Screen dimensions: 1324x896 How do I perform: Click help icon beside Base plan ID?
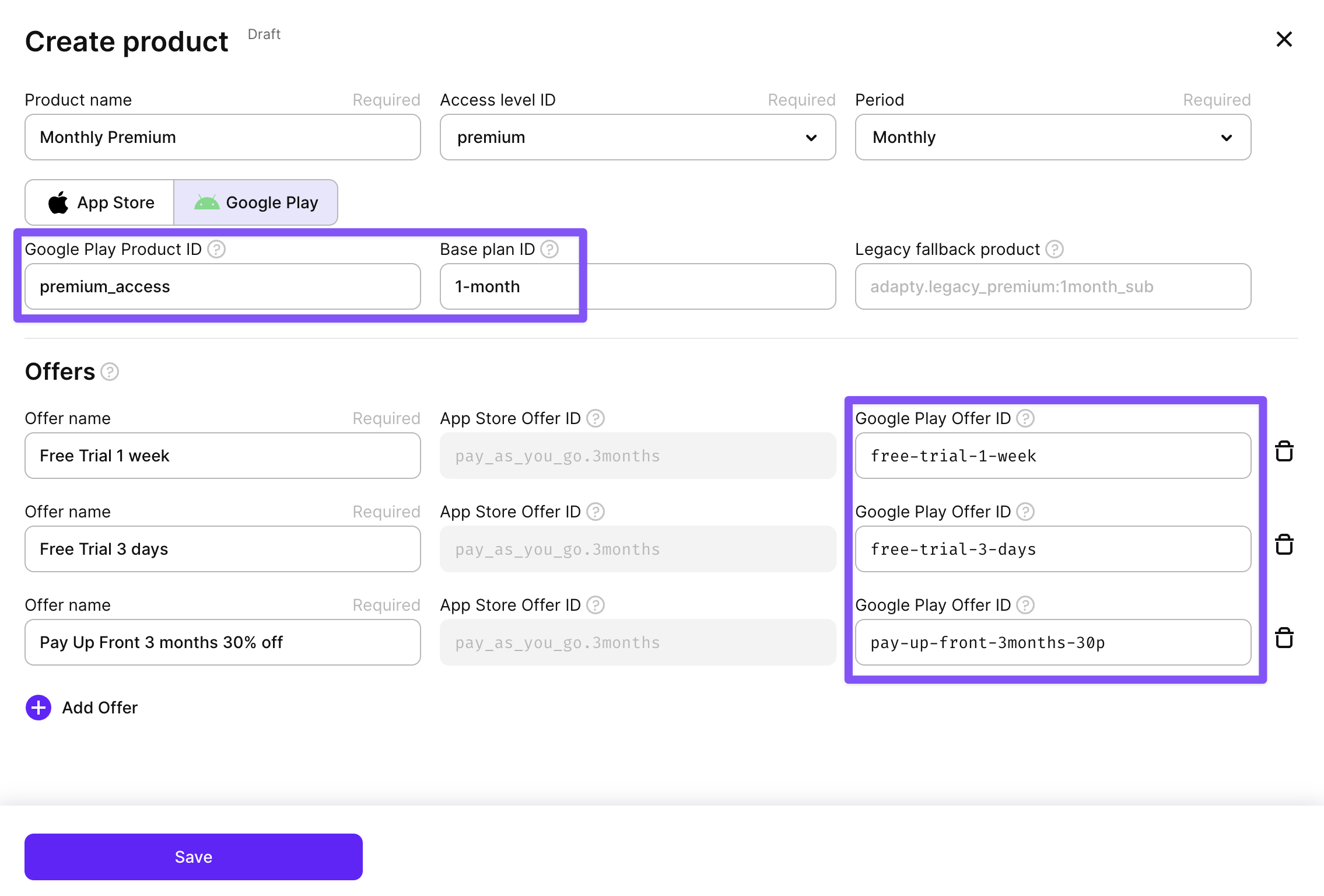click(549, 249)
